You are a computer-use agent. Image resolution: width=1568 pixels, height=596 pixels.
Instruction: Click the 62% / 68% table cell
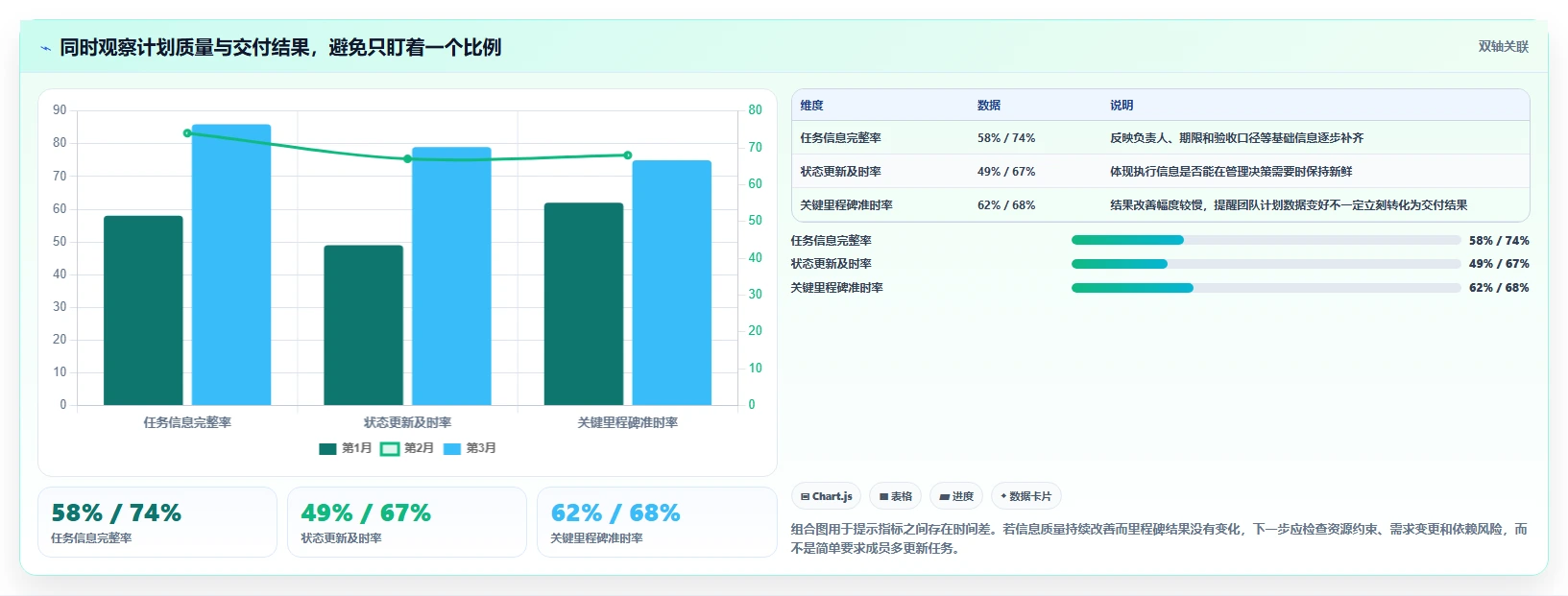click(x=1006, y=205)
